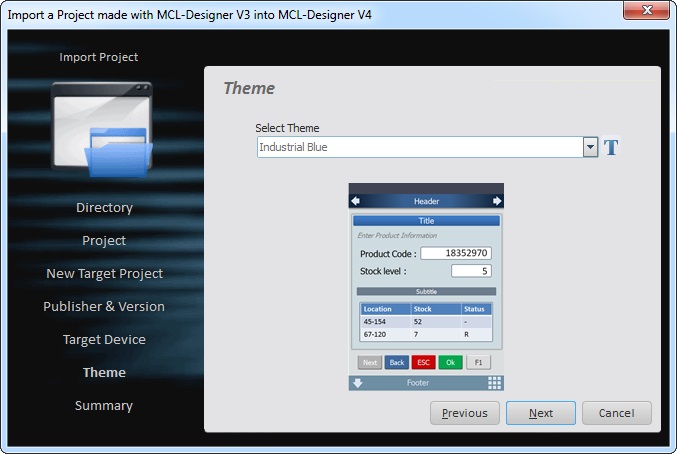Viewport: 677px width, 454px height.
Task: Click the Product Code field in preview
Action: [455, 254]
